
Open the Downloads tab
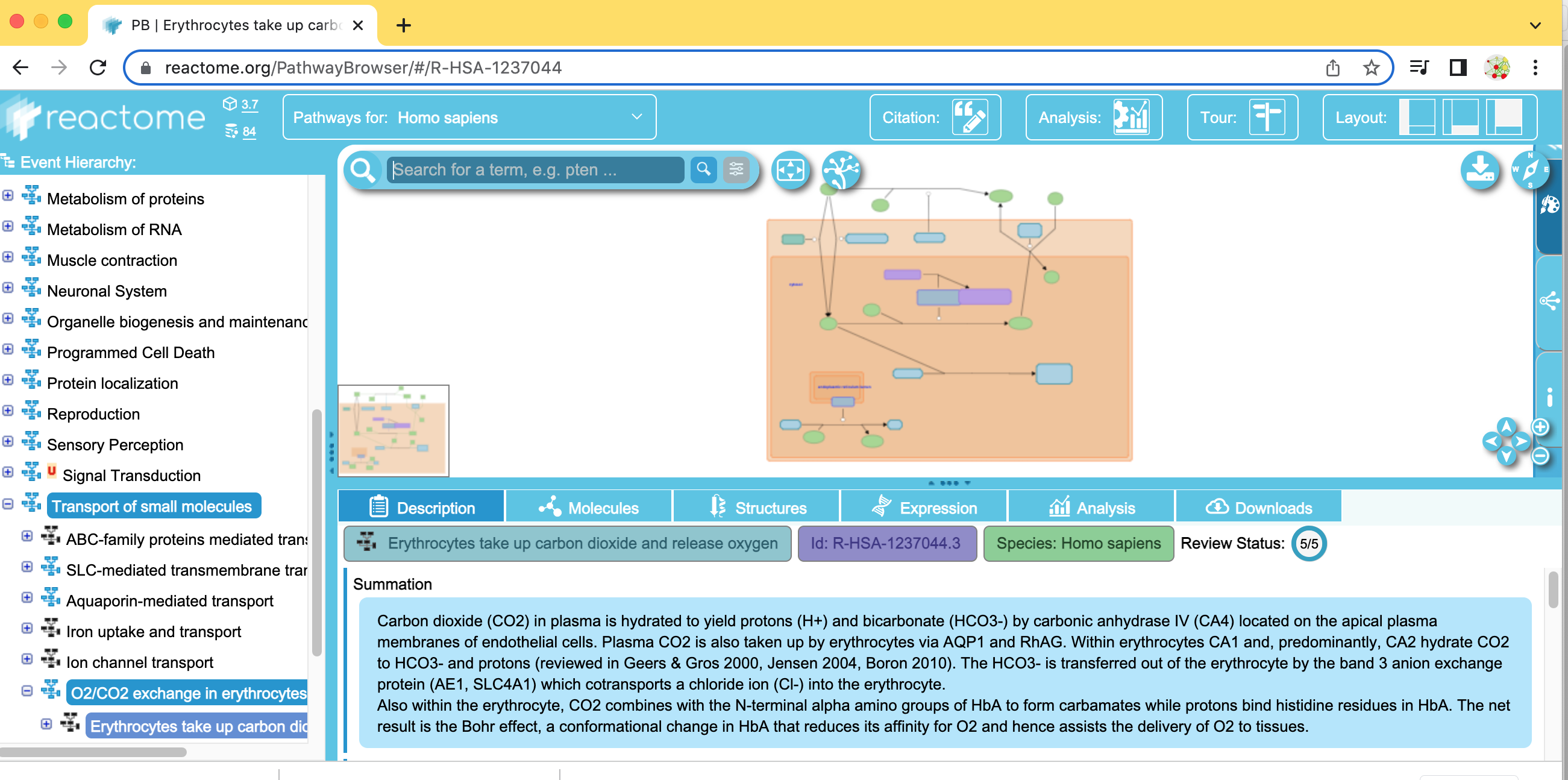point(1258,507)
